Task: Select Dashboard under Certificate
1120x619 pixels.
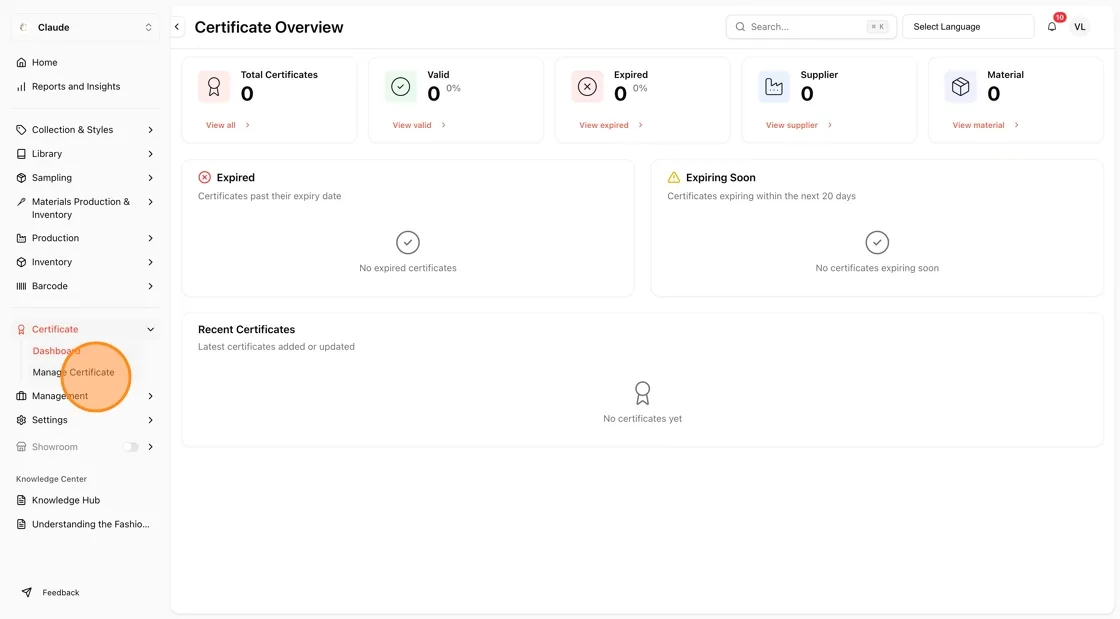Action: click(56, 351)
